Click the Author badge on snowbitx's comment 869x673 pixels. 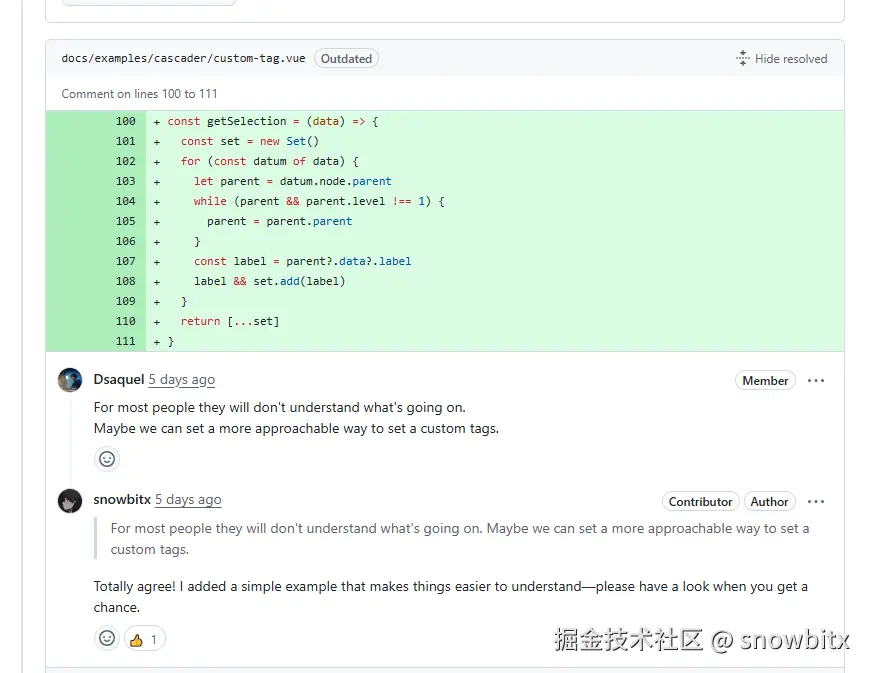pos(769,502)
